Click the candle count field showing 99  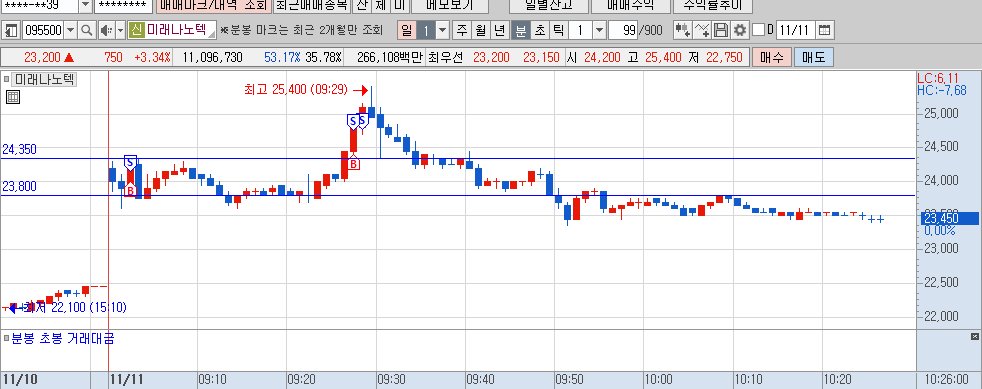pos(623,30)
